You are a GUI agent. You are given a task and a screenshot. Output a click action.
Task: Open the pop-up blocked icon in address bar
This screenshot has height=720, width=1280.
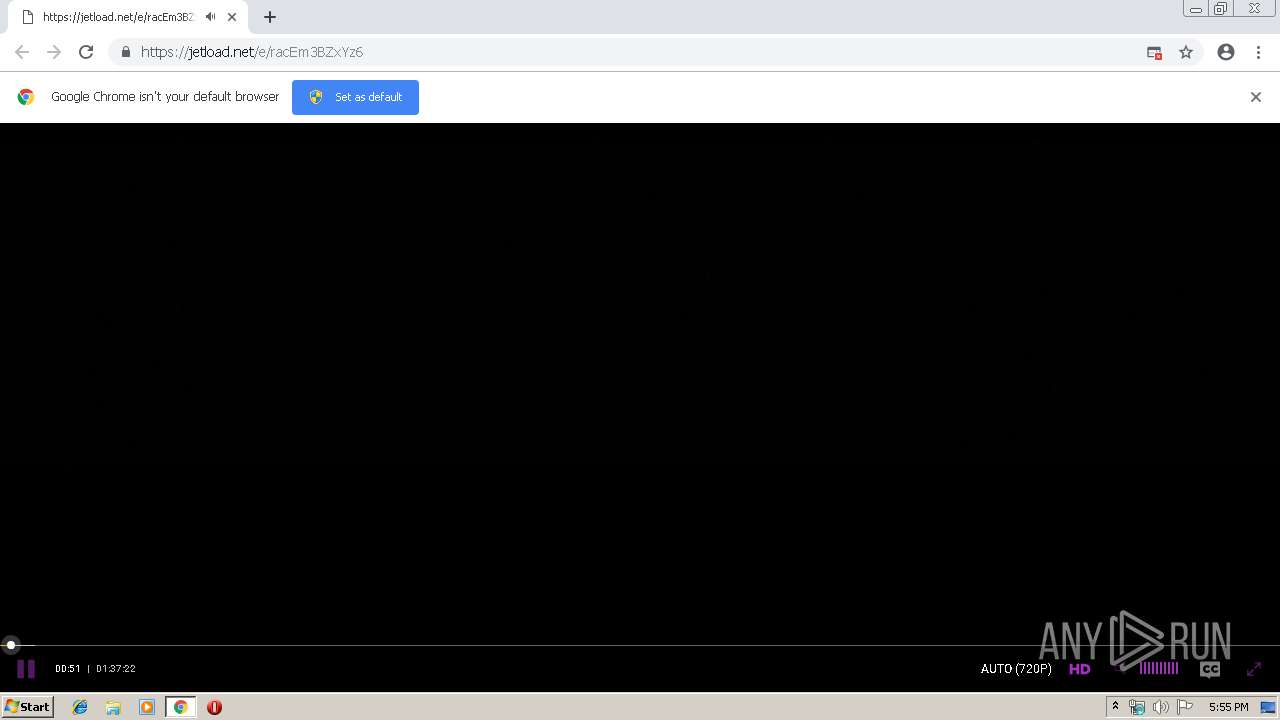pyautogui.click(x=1154, y=52)
